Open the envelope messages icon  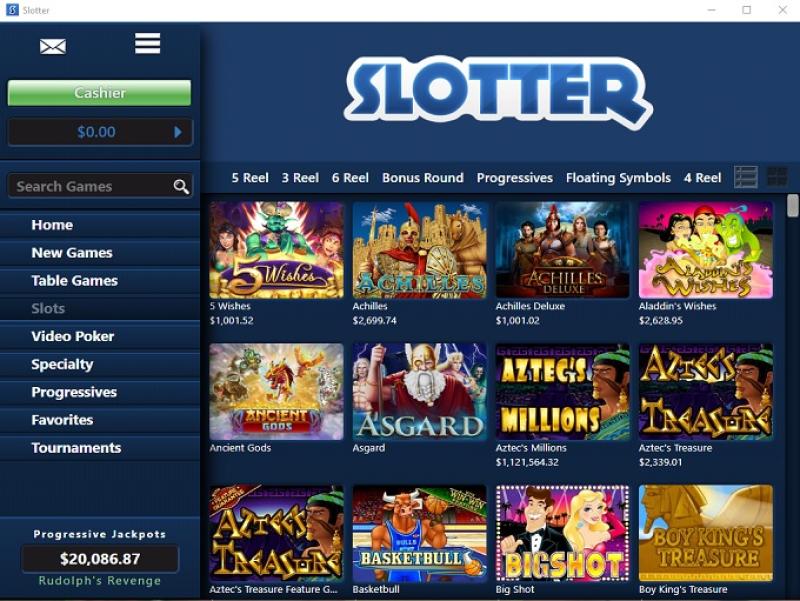coord(53,47)
